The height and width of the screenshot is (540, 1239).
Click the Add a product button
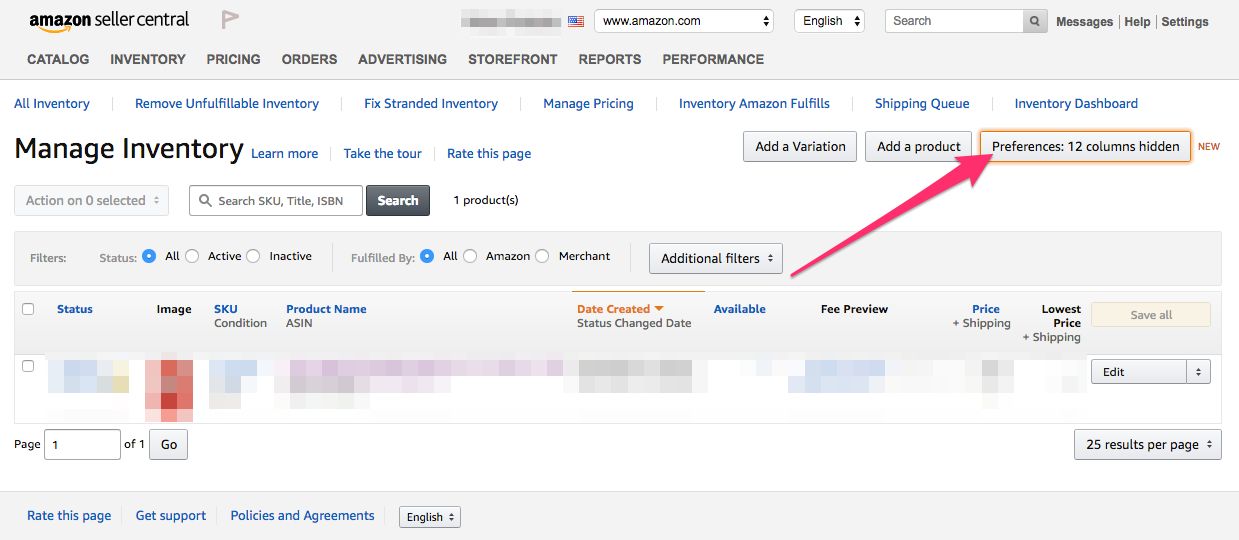tap(919, 146)
